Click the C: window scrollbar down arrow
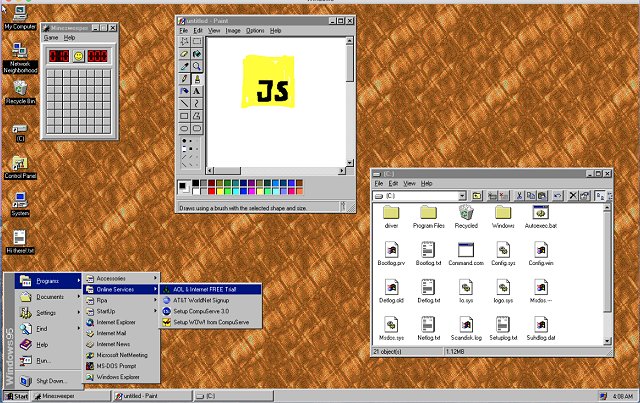Screen dimensions: 640x403 607,341
